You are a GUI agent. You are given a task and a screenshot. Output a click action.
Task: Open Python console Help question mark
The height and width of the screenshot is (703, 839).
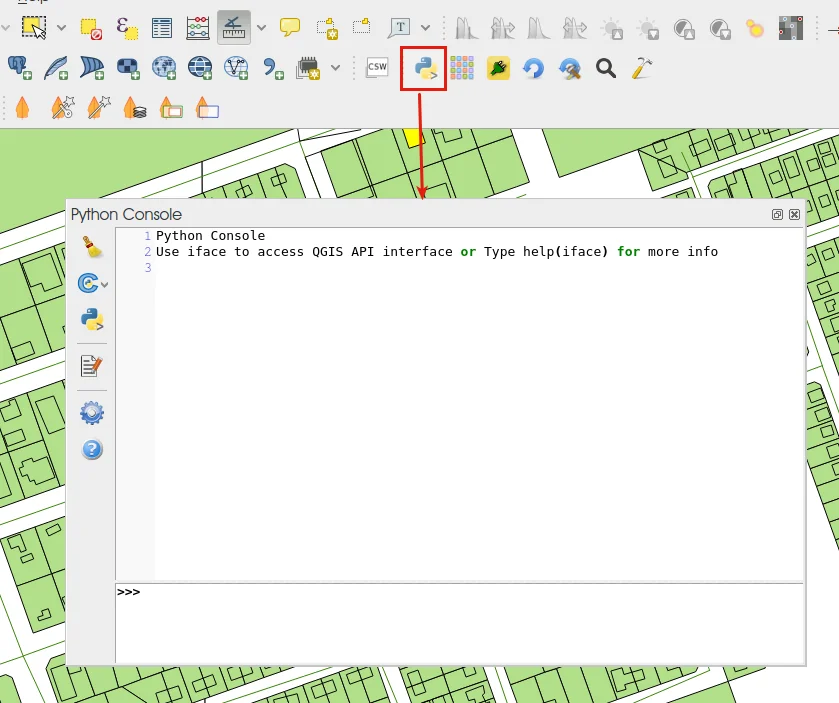click(x=92, y=450)
